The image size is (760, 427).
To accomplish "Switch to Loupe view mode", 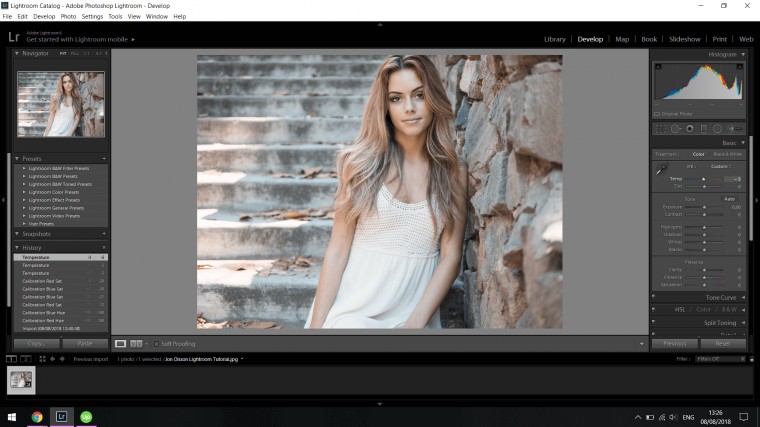I will 120,344.
